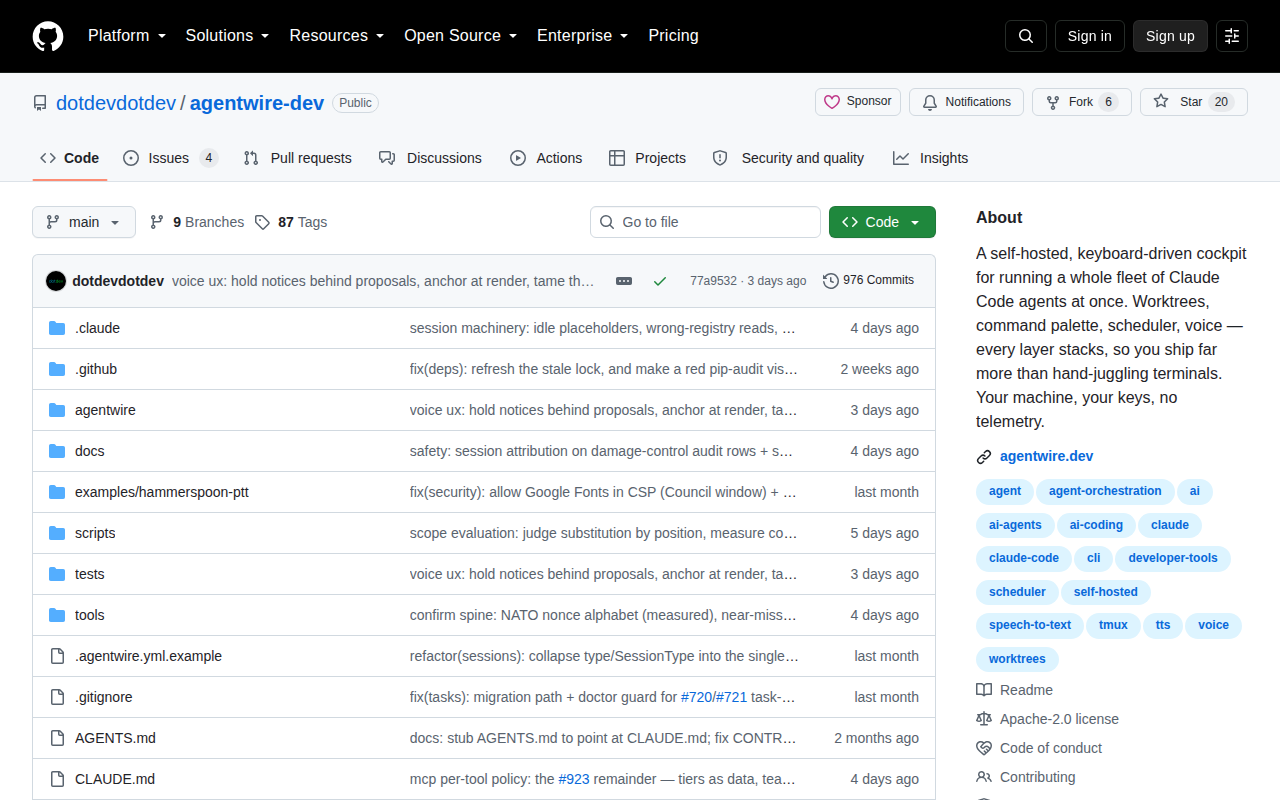Image resolution: width=1280 pixels, height=800 pixels.
Task: View the Insights tab
Action: (x=930, y=158)
